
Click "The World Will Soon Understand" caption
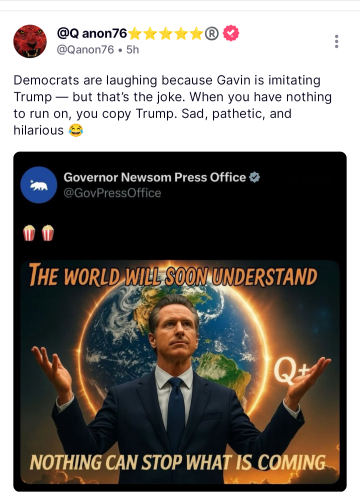(173, 275)
